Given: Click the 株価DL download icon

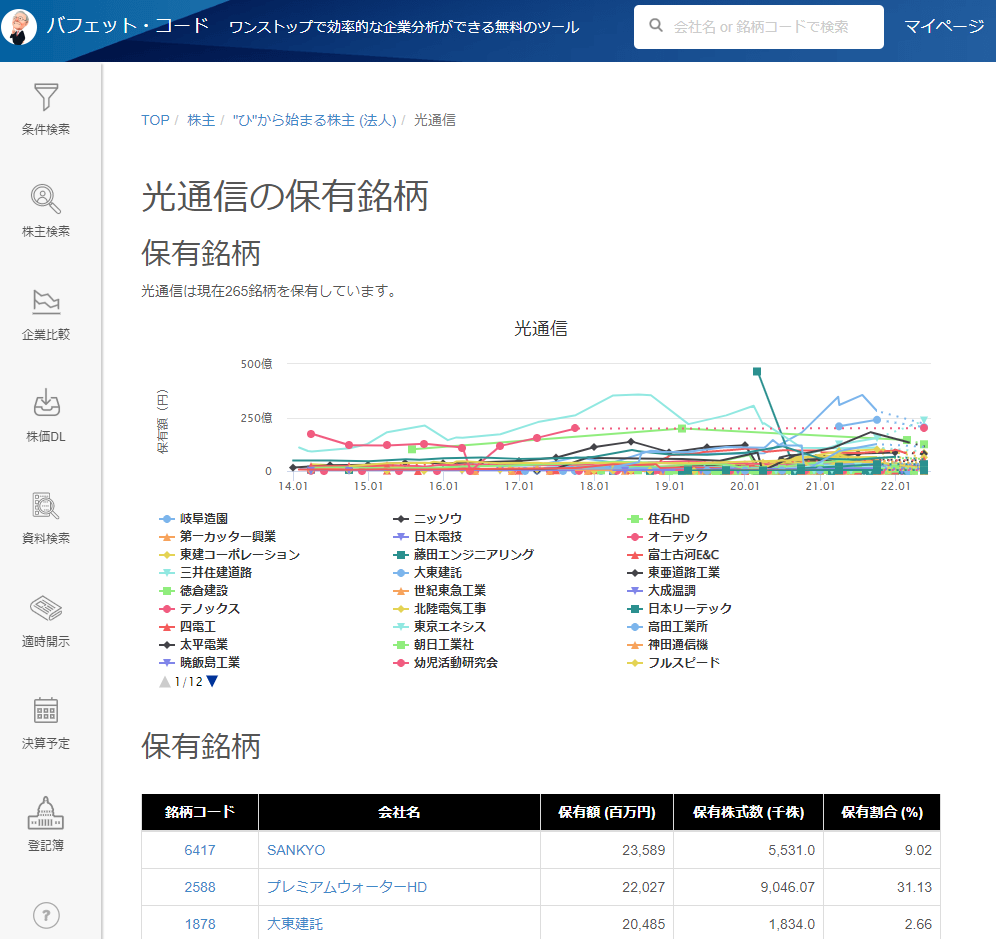Looking at the screenshot, I should point(46,404).
